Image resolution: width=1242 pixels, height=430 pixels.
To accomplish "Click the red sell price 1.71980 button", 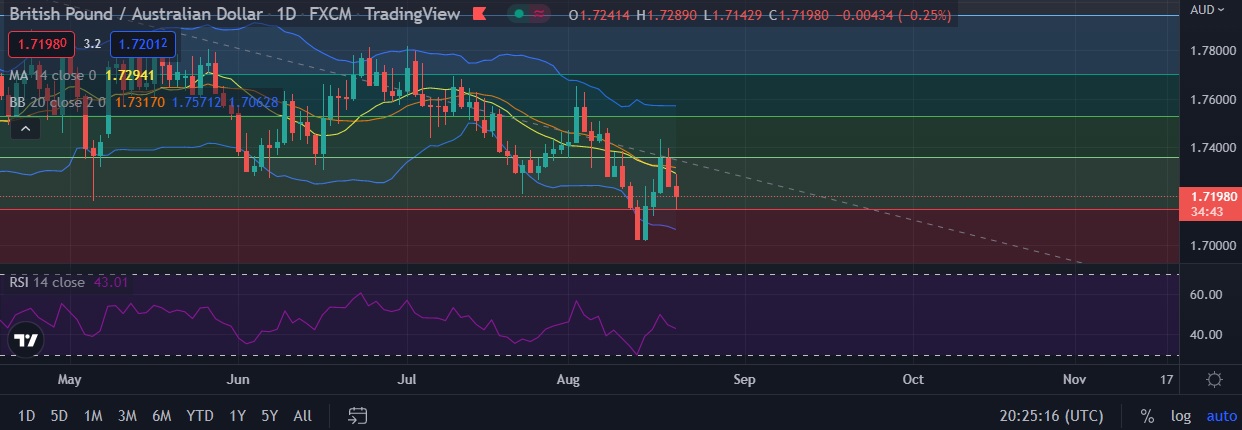I will [40, 44].
